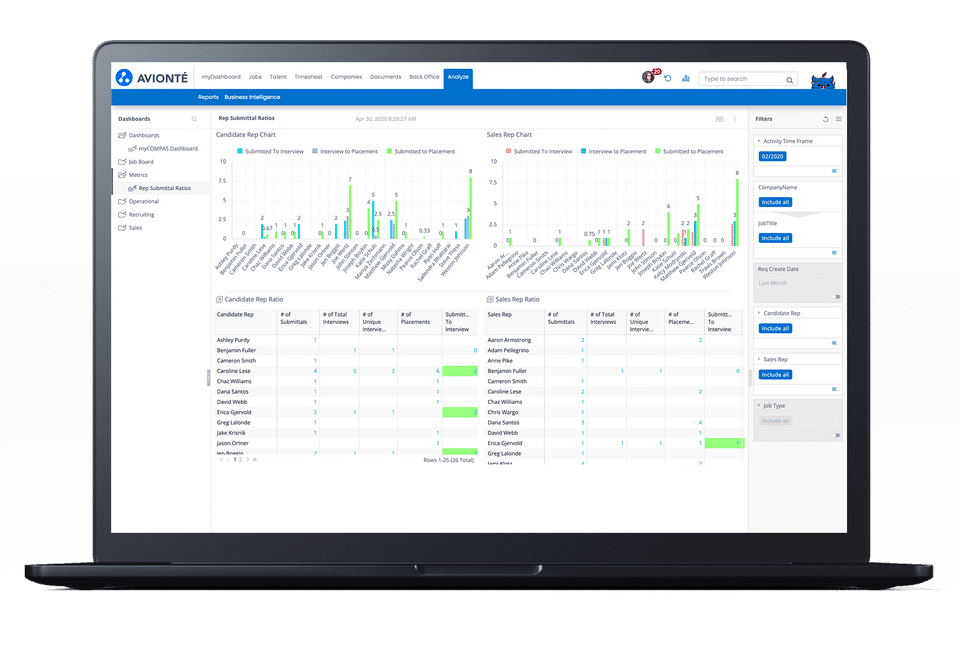This screenshot has width=960, height=652.
Task: Click the blue owl mascot icon
Action: tap(823, 81)
